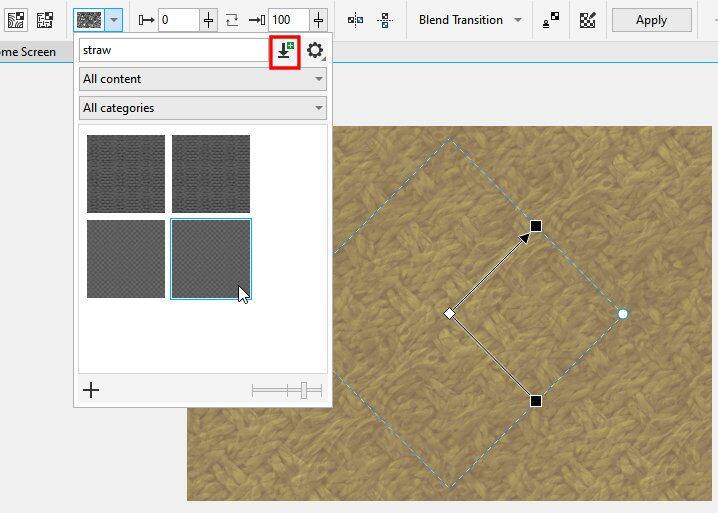
Task: Open the background transparency slider button
Action: (x=319, y=20)
